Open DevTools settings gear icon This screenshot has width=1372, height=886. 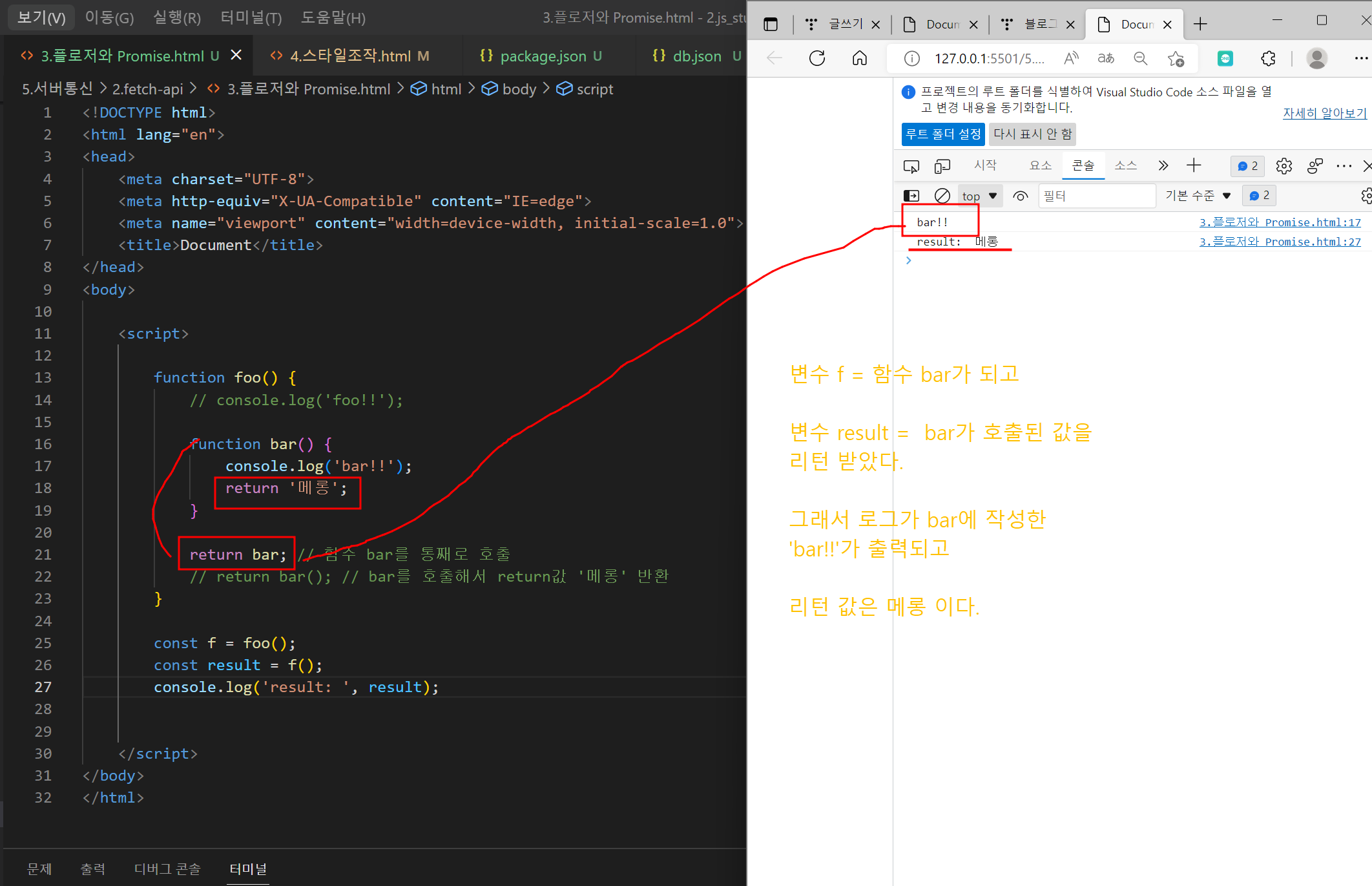tap(1284, 166)
